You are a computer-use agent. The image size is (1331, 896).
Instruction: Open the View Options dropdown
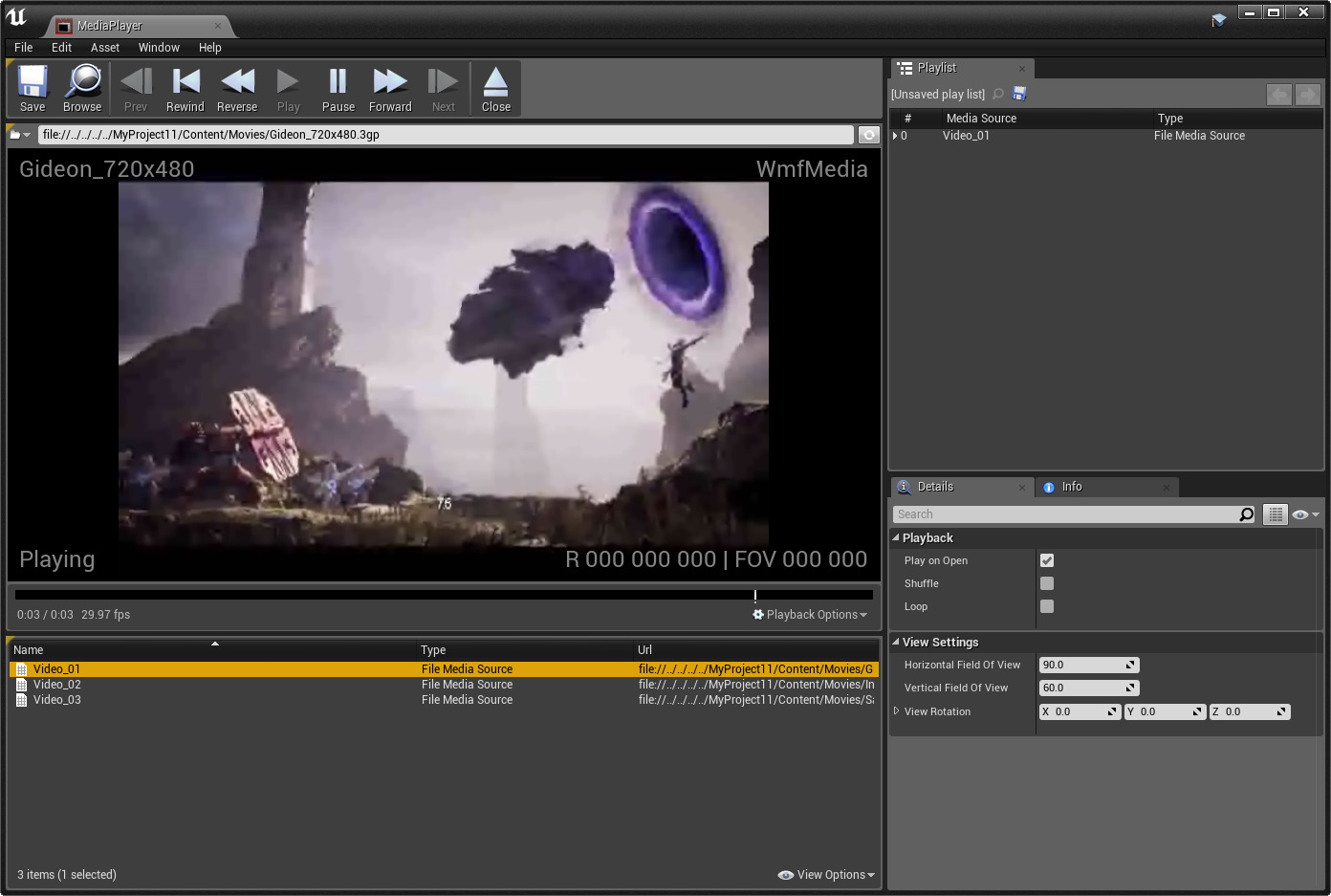(x=827, y=875)
